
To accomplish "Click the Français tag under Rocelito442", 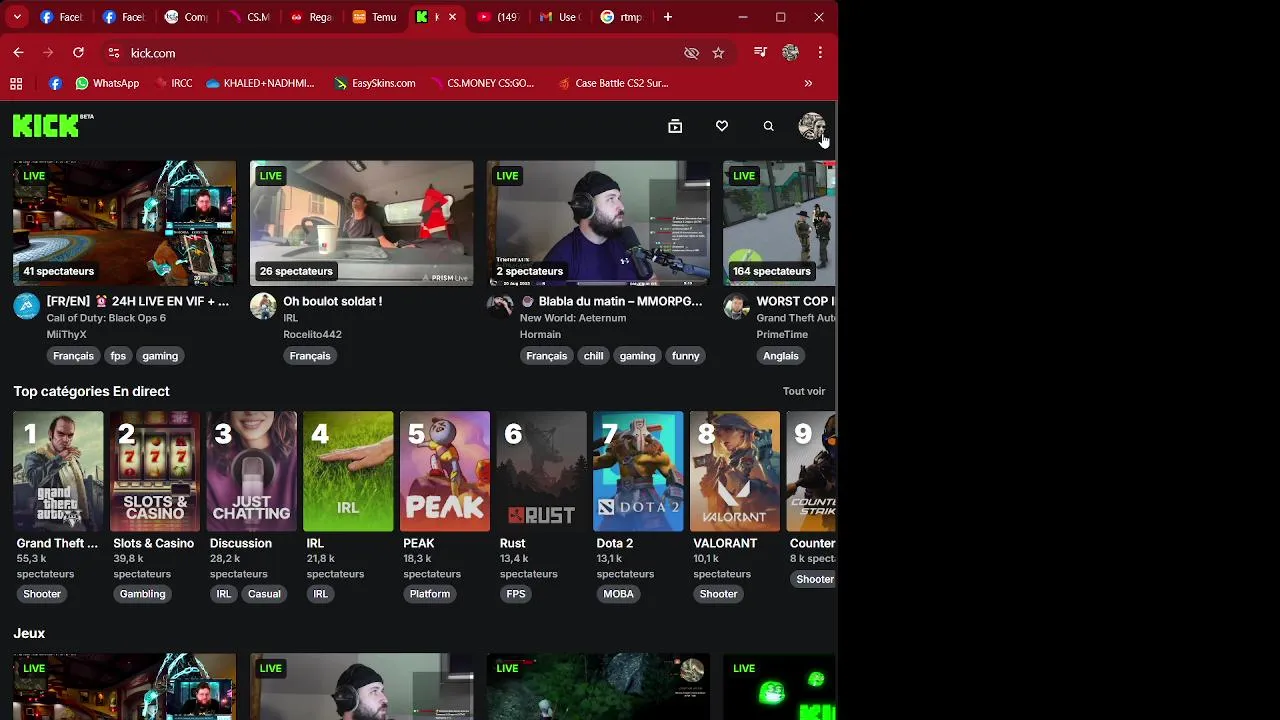I will pos(310,356).
